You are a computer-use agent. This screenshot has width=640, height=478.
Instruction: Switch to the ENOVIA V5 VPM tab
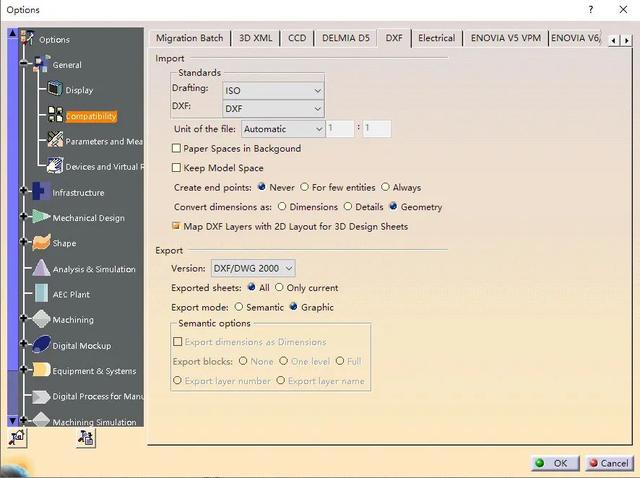pos(505,38)
